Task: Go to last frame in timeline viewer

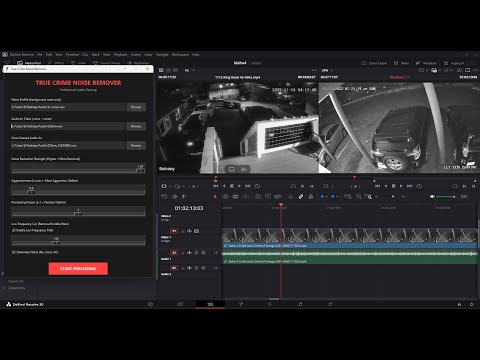Action: 410,186
